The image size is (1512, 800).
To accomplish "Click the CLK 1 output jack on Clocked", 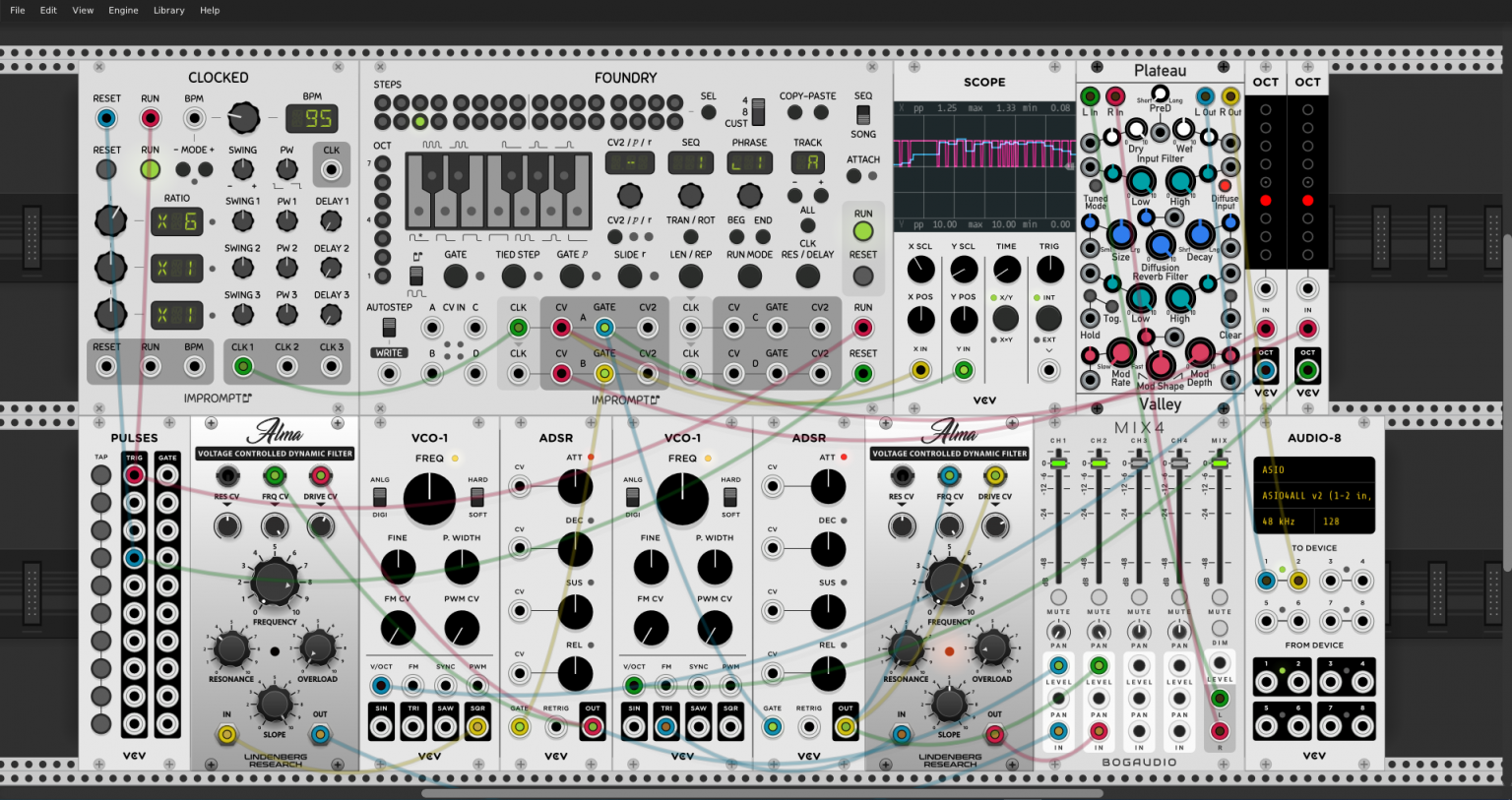I will (243, 367).
